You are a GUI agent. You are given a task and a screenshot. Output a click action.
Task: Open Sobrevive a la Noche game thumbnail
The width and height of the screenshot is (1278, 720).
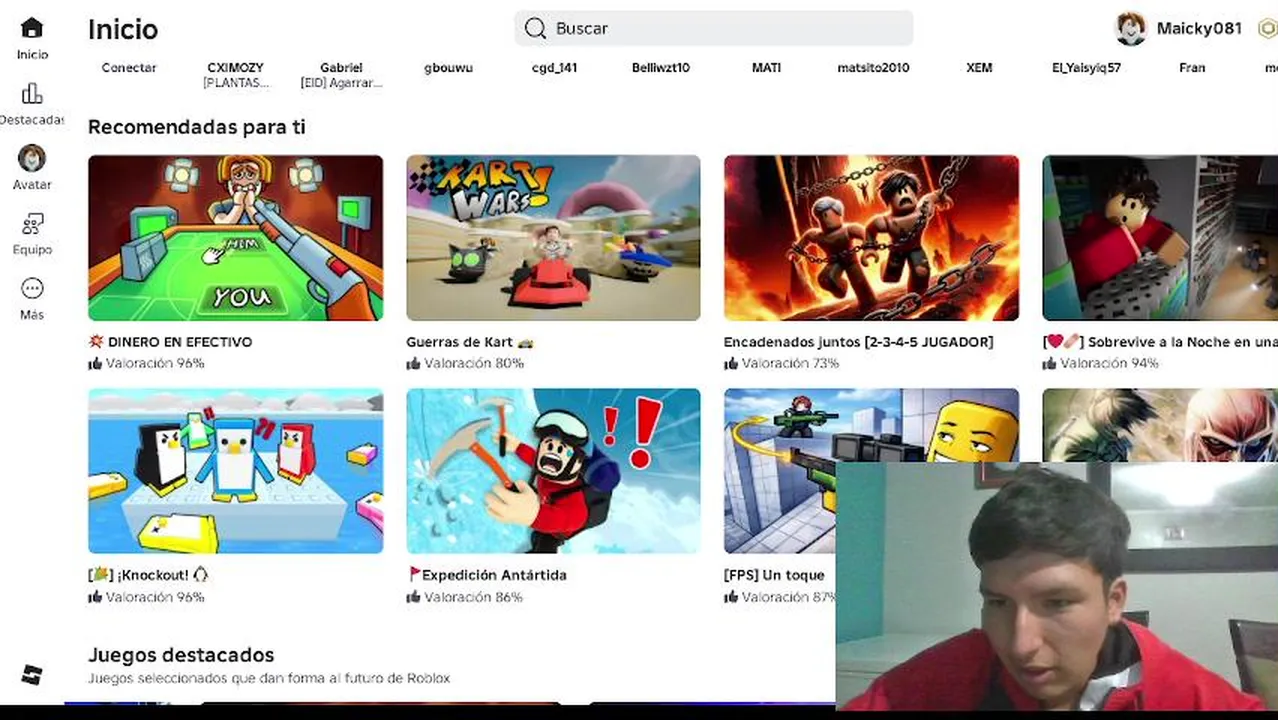pyautogui.click(x=1160, y=238)
